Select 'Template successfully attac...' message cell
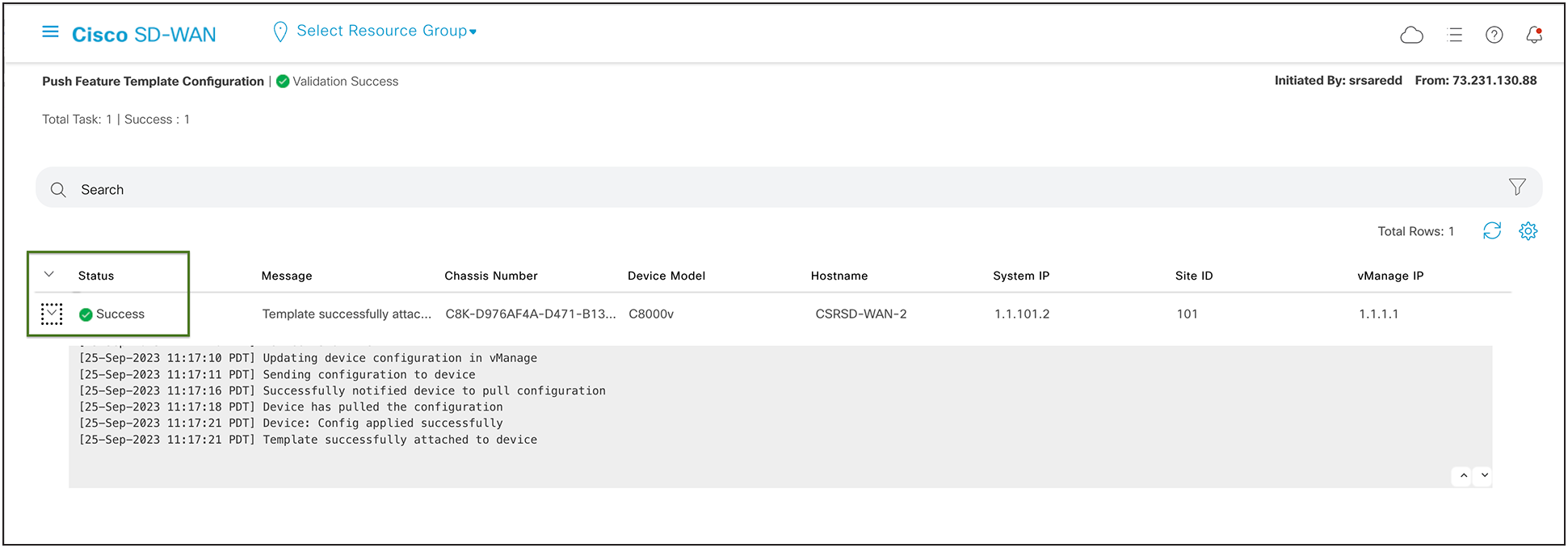The image size is (1568, 548). point(347,314)
